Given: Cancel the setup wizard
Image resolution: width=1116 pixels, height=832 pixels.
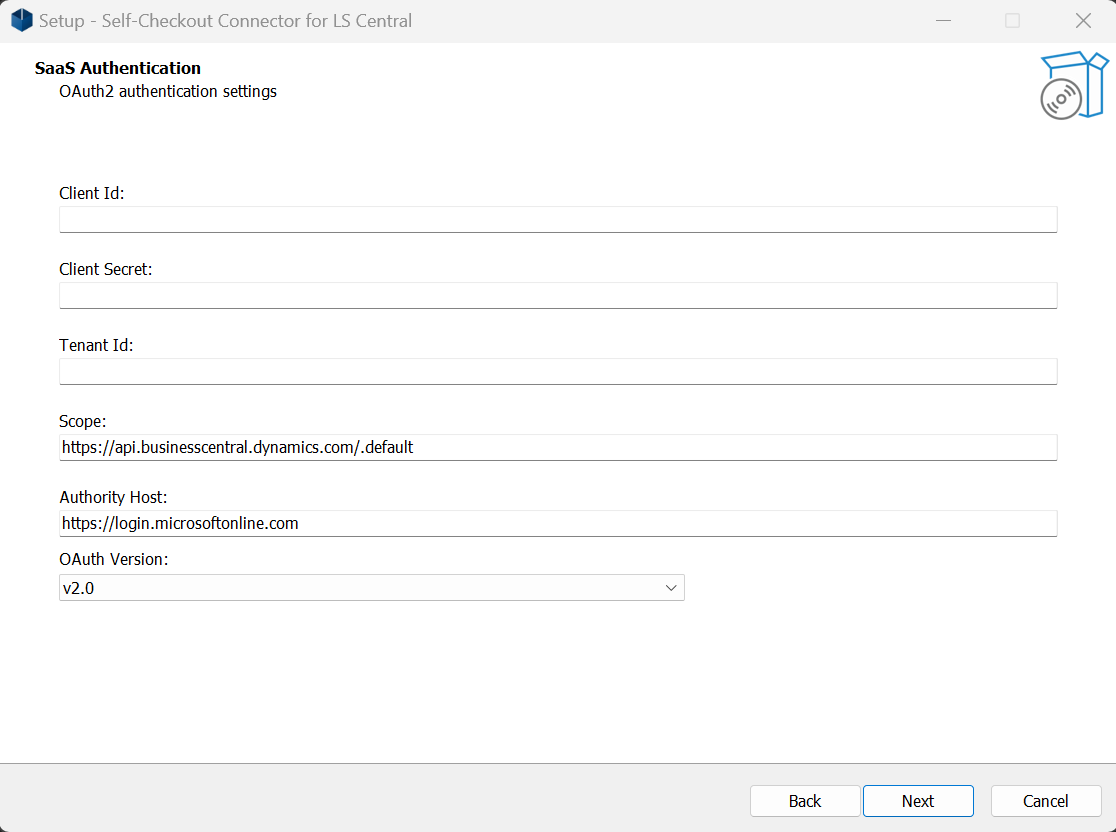Looking at the screenshot, I should (1045, 800).
